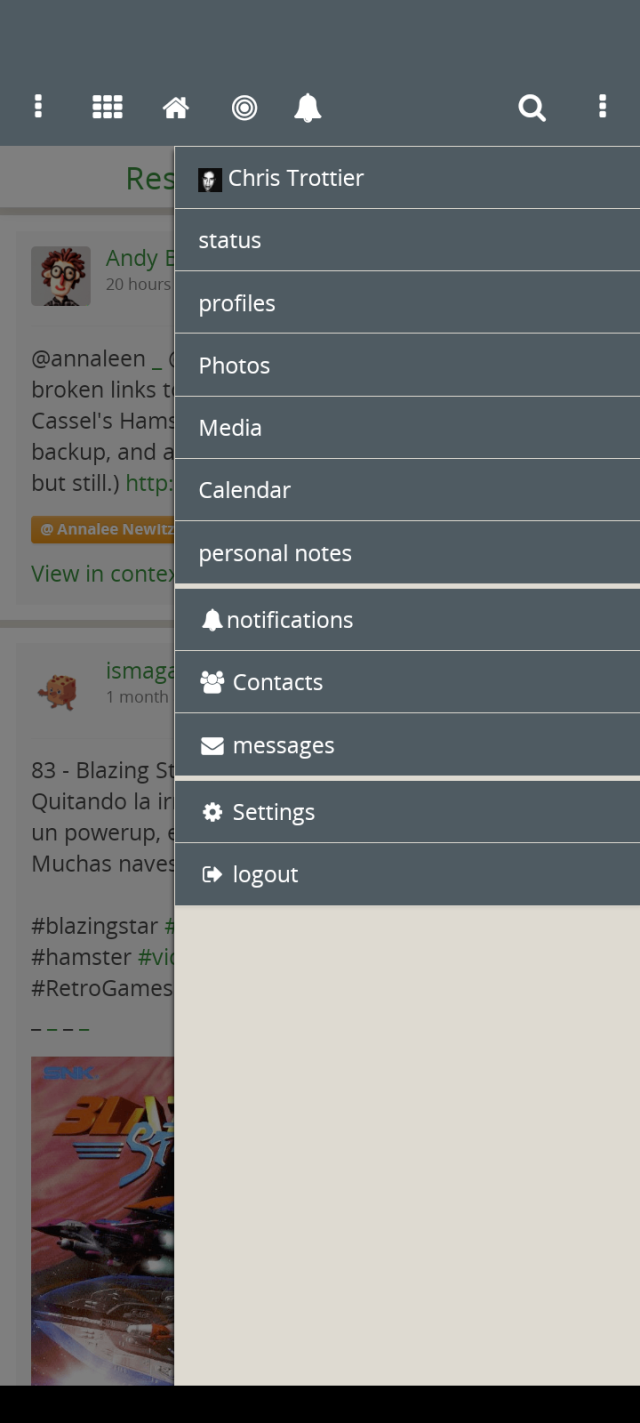
Task: Open the right kebab menu
Action: (602, 107)
